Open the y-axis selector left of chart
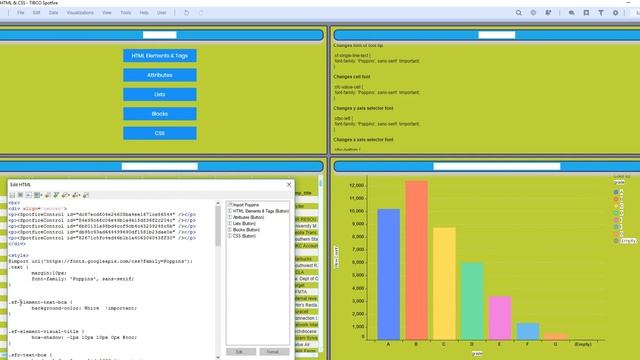Image resolution: width=640 pixels, height=360 pixels. click(x=337, y=257)
